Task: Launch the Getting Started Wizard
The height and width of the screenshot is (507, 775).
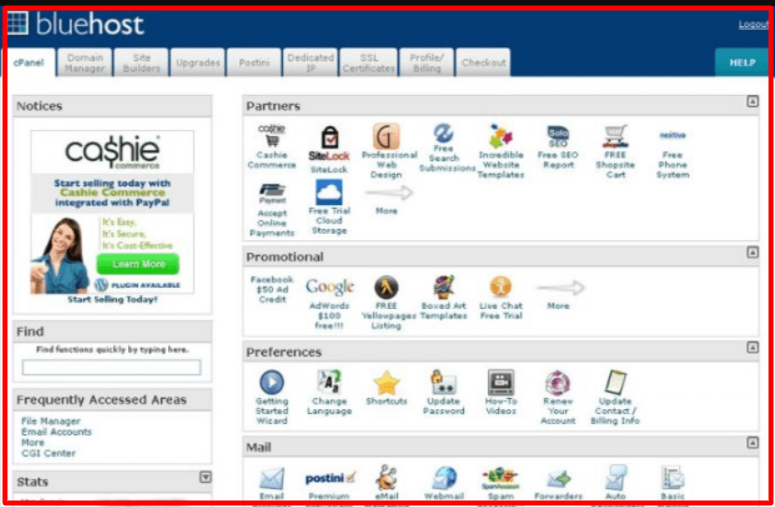Action: click(271, 382)
